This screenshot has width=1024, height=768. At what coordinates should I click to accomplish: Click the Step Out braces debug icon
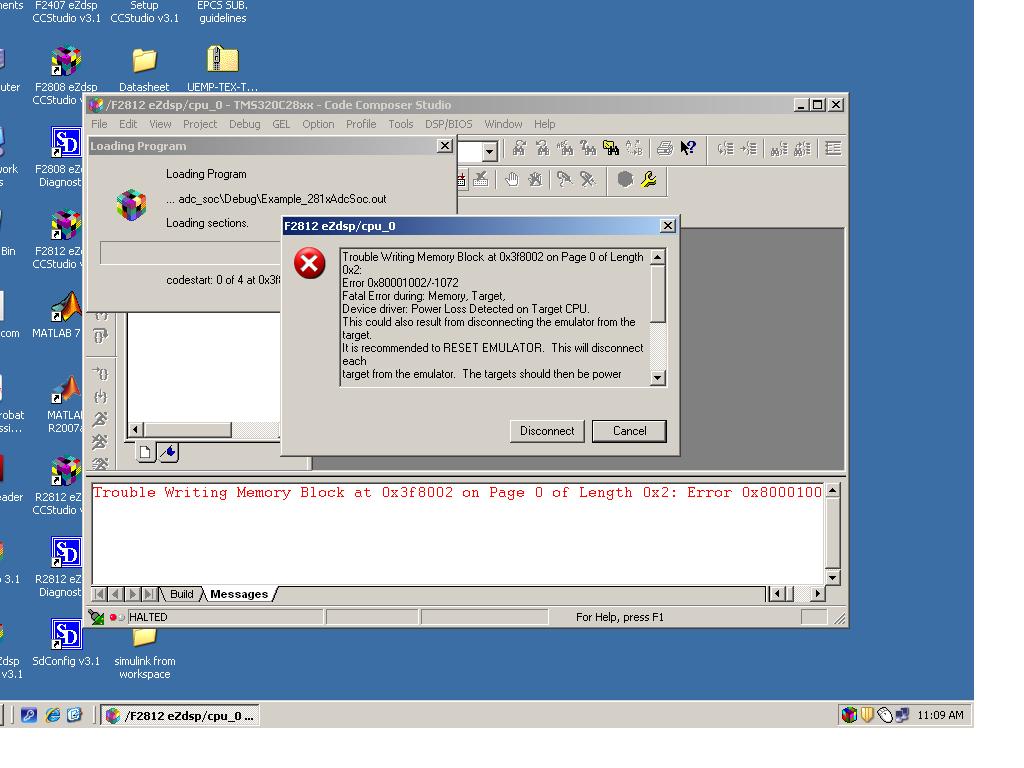pos(100,336)
